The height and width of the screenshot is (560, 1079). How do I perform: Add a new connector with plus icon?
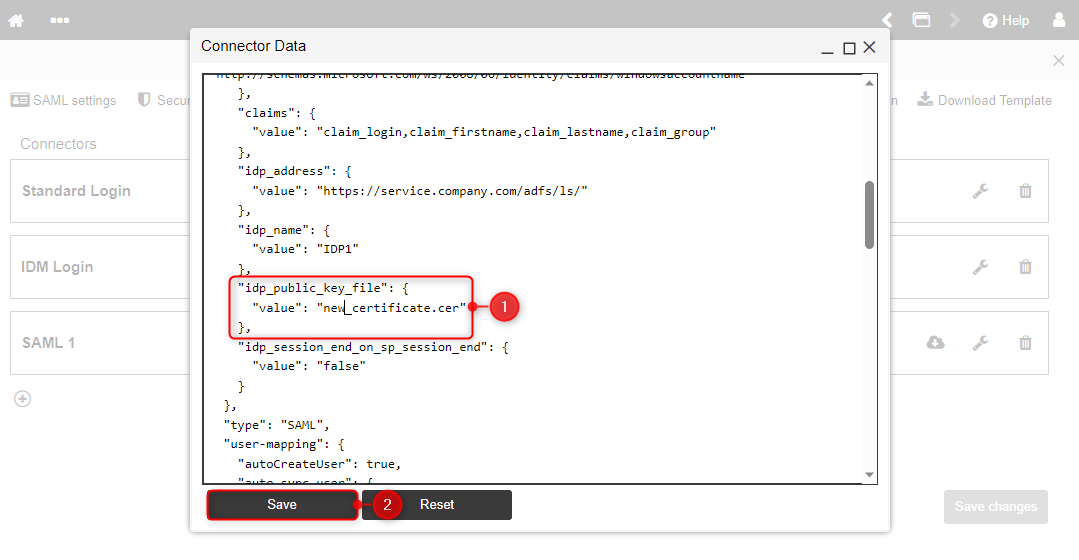tap(23, 399)
